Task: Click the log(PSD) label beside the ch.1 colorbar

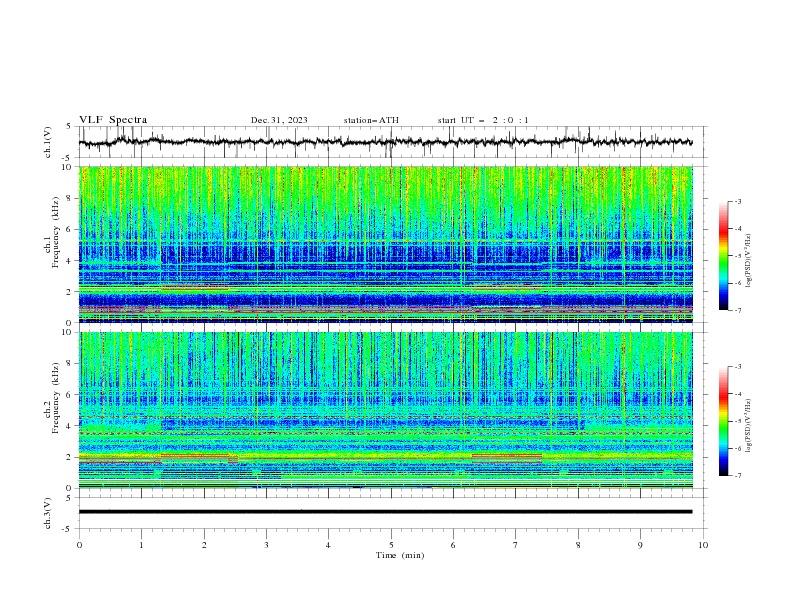Action: (749, 261)
